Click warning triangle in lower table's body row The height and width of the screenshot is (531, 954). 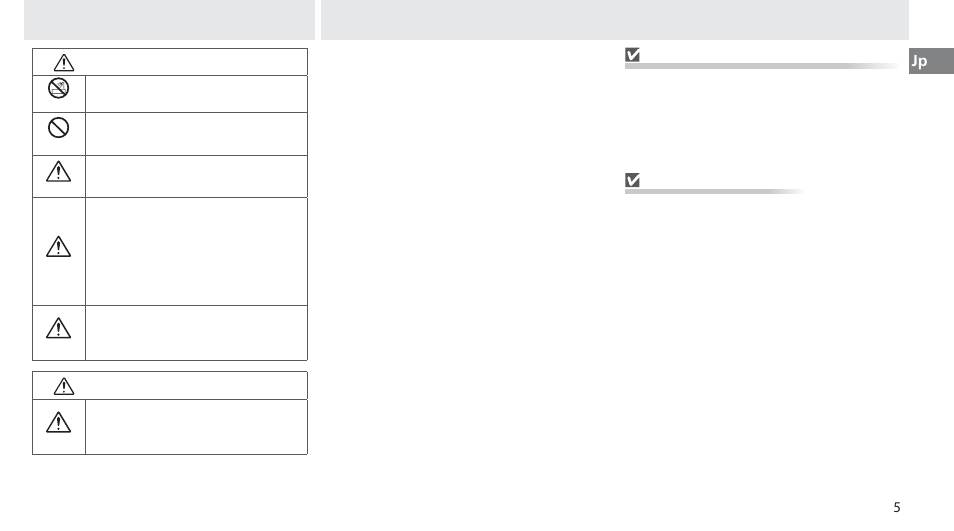pos(58,422)
